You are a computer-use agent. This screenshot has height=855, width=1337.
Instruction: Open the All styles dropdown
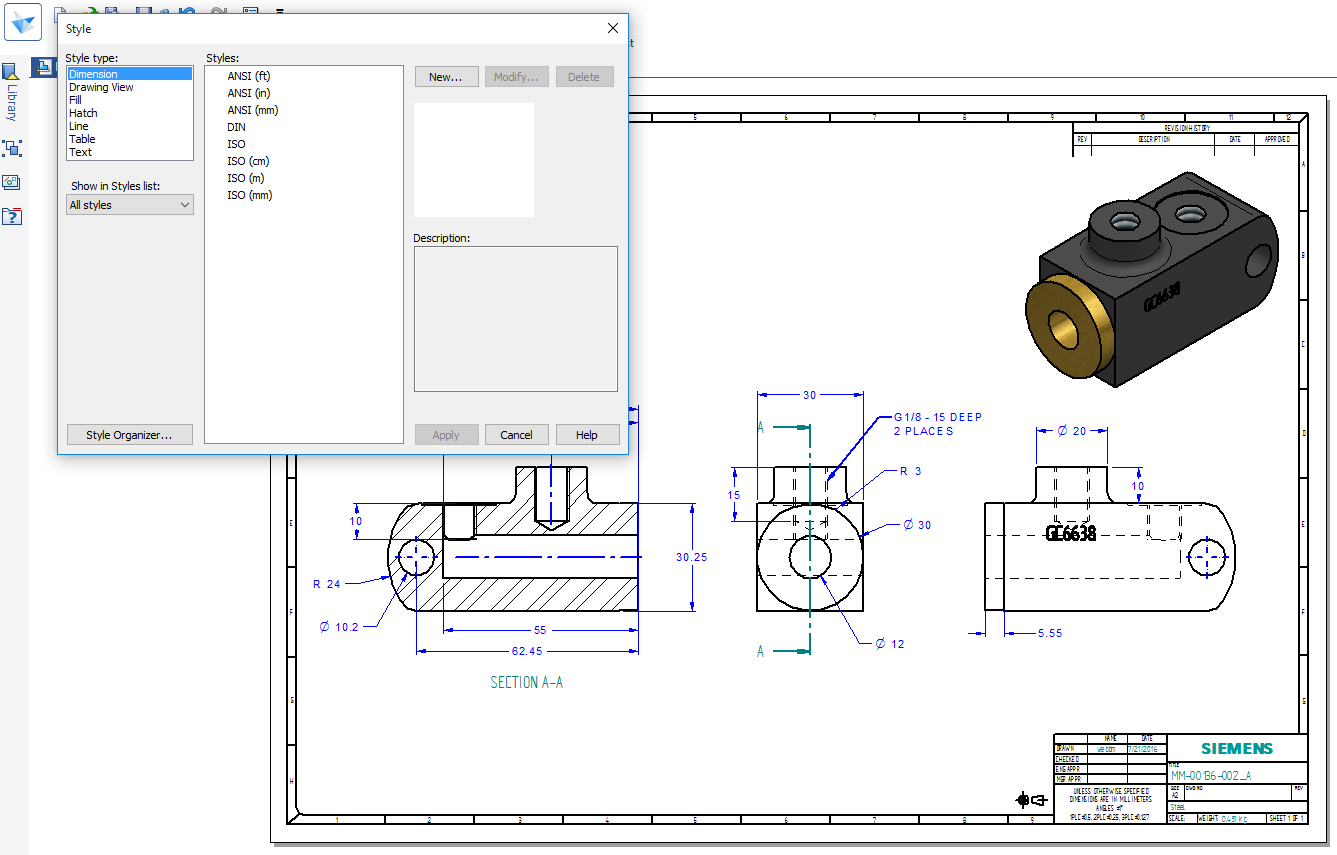click(129, 204)
